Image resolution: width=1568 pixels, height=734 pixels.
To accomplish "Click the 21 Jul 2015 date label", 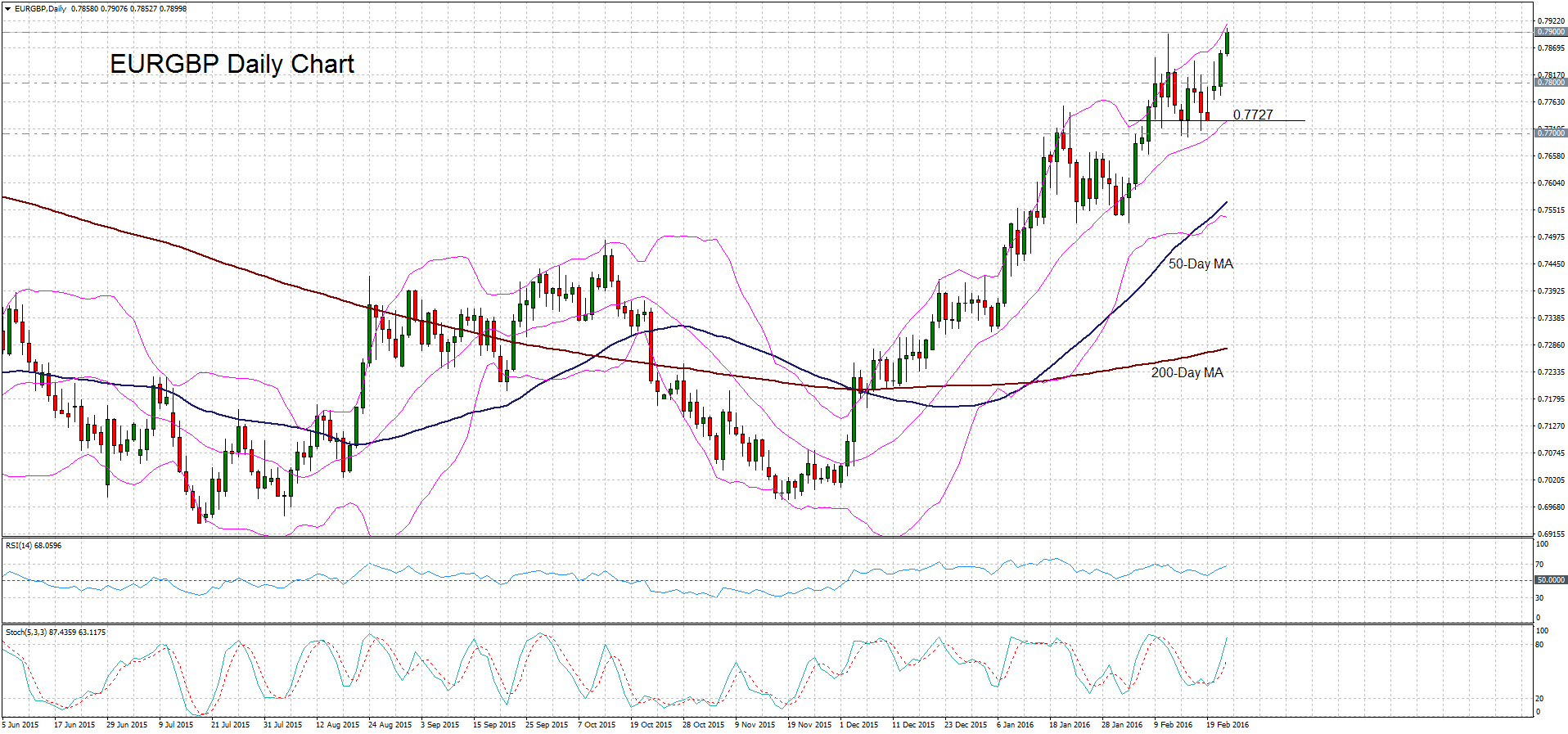I will [x=230, y=725].
